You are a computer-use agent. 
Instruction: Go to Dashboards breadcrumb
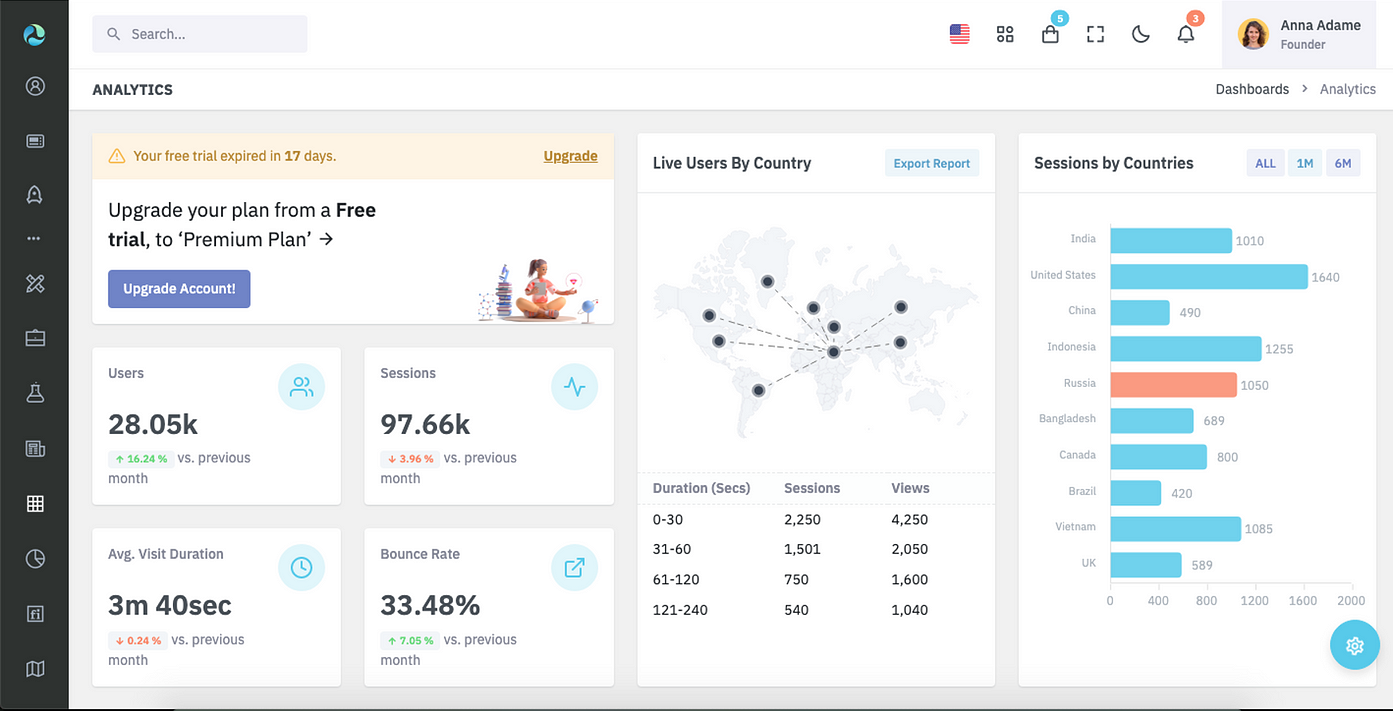point(1252,89)
